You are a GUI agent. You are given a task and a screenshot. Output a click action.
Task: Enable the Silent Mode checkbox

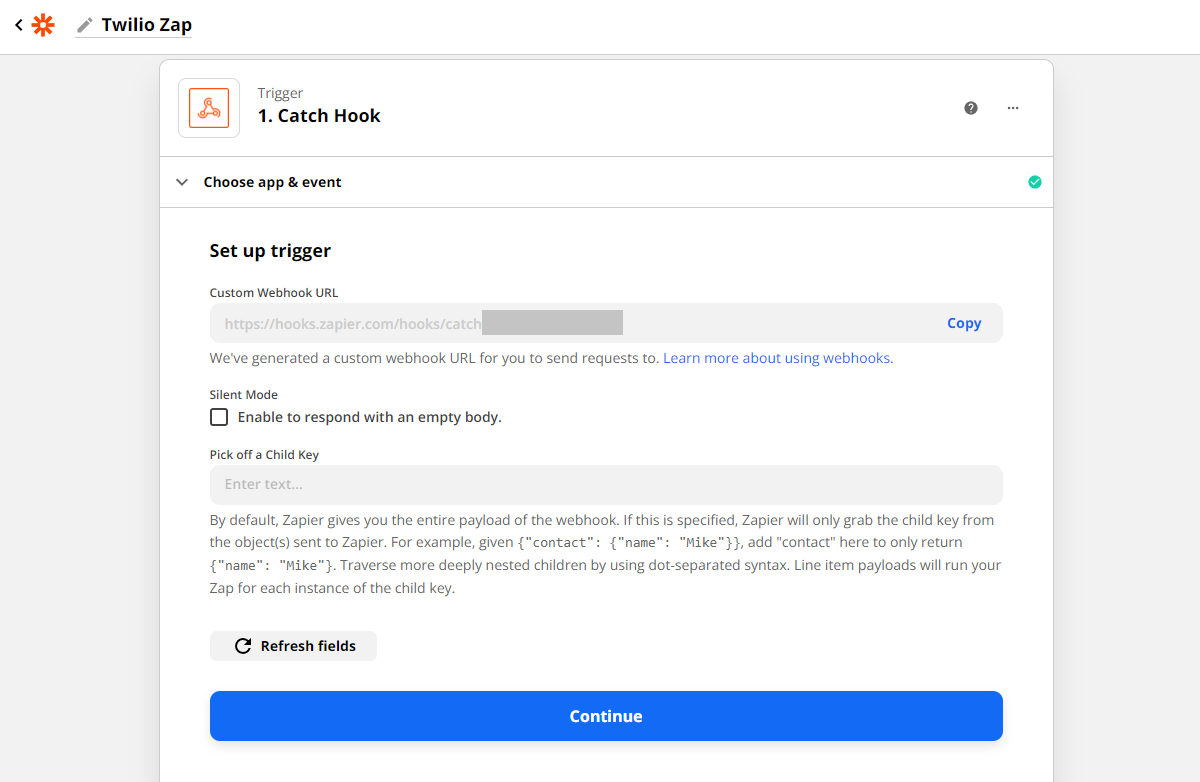click(219, 417)
